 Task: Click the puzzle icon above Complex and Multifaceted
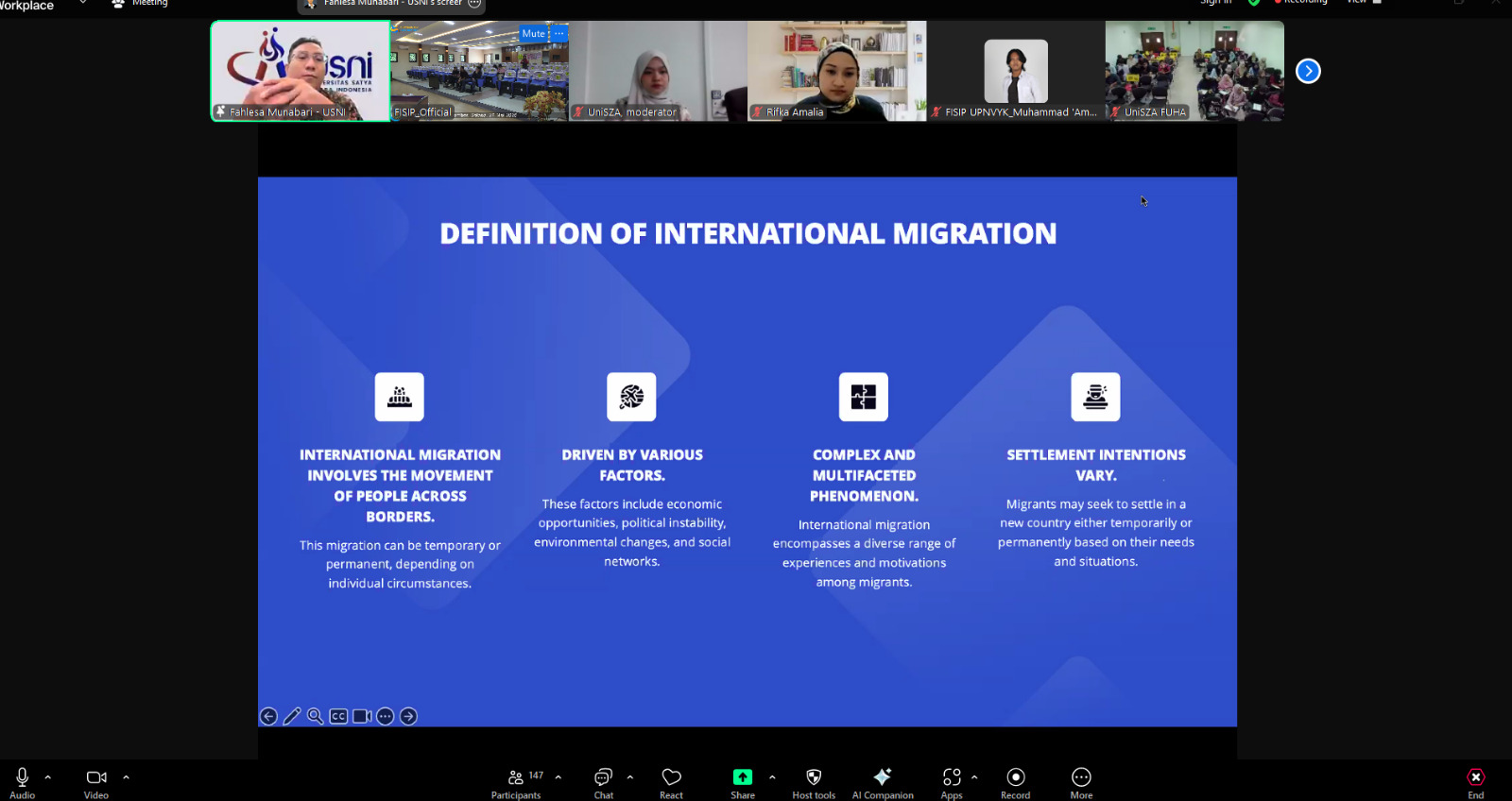[864, 397]
